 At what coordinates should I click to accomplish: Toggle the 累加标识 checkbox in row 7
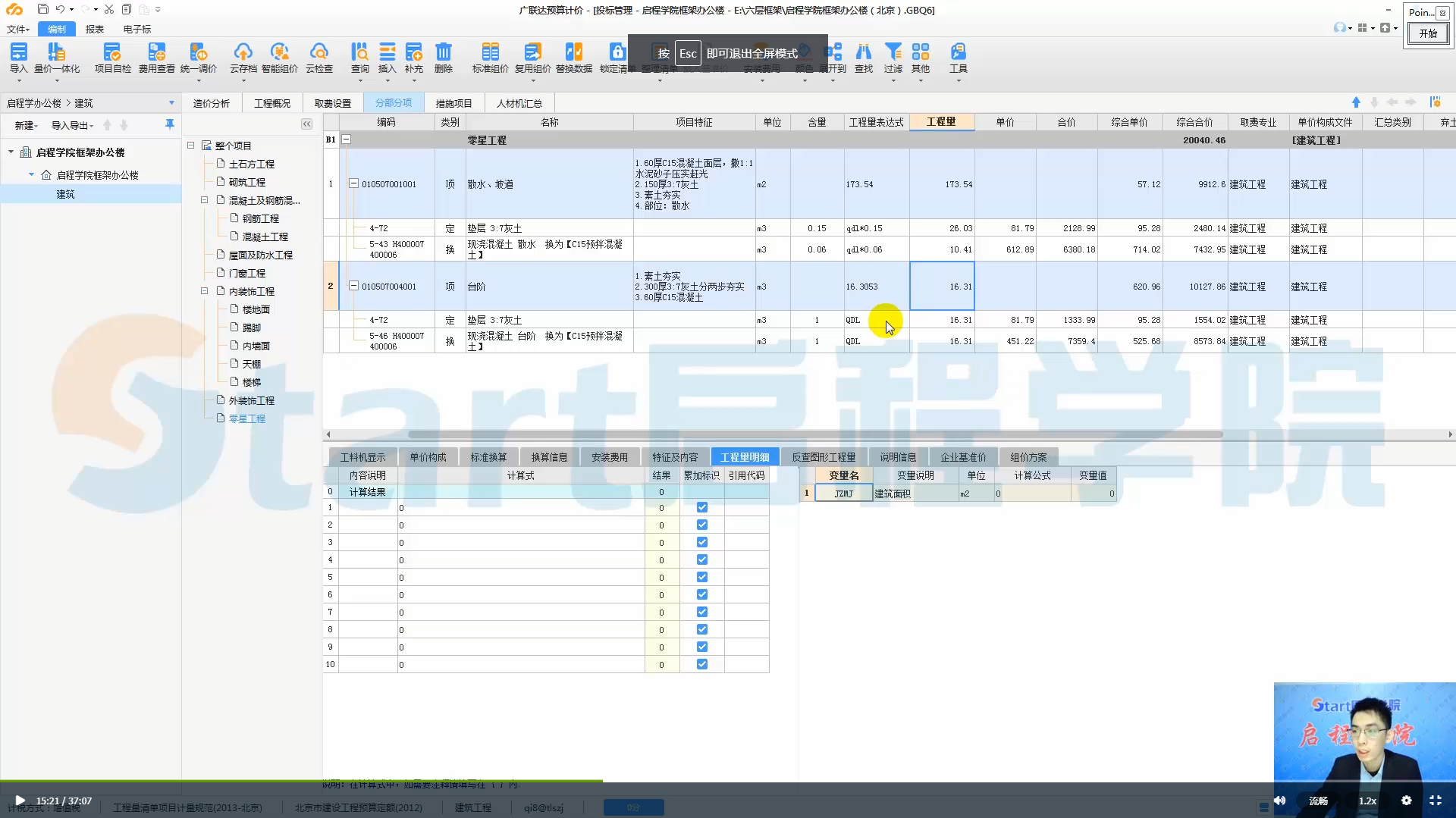pyautogui.click(x=702, y=612)
